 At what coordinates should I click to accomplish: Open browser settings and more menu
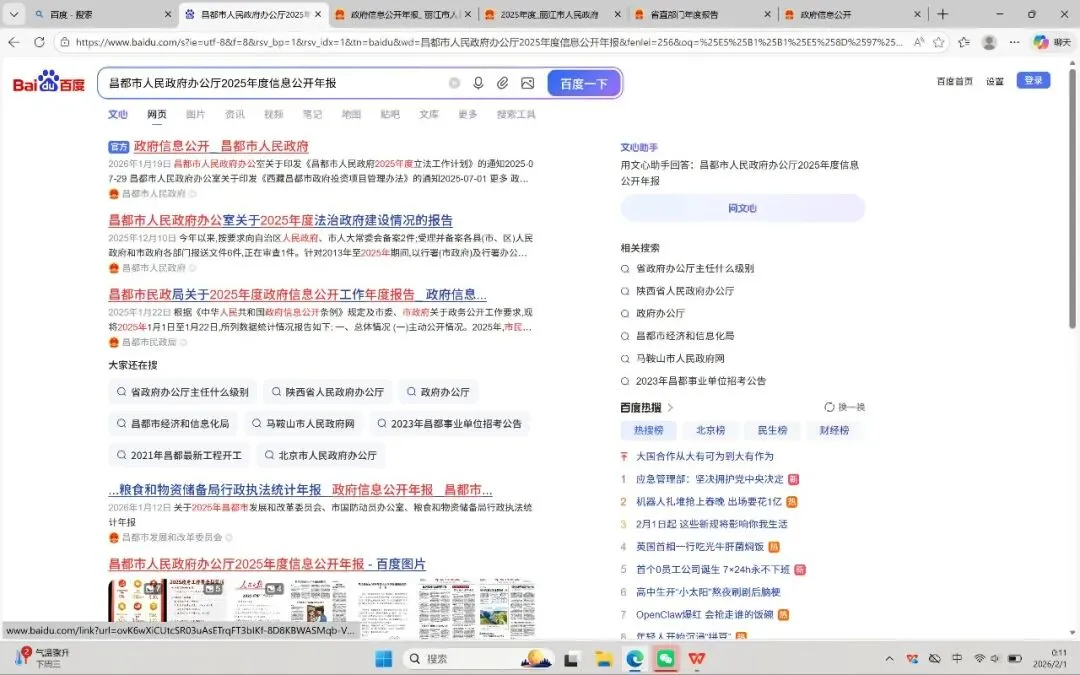(x=1015, y=42)
